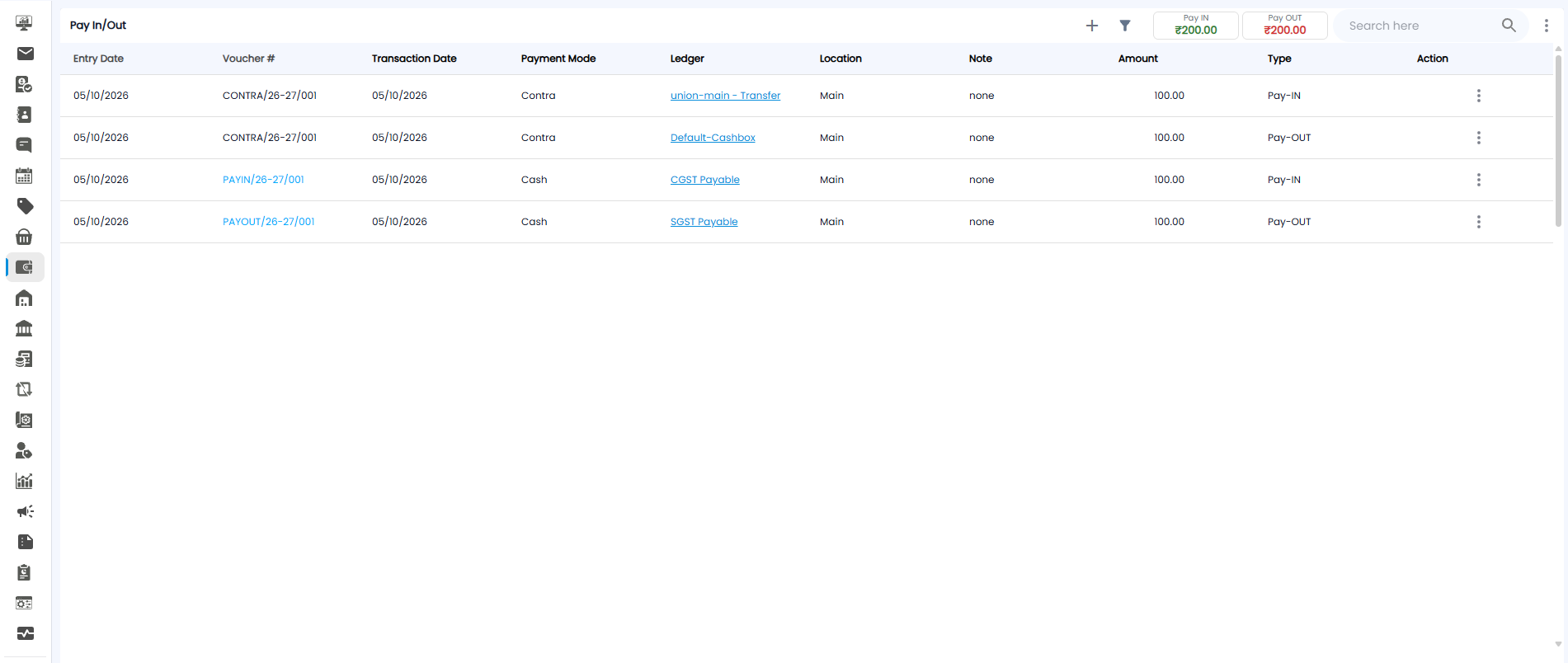Open the shopping basket icon in sidebar
The image size is (1568, 663).
coord(25,237)
